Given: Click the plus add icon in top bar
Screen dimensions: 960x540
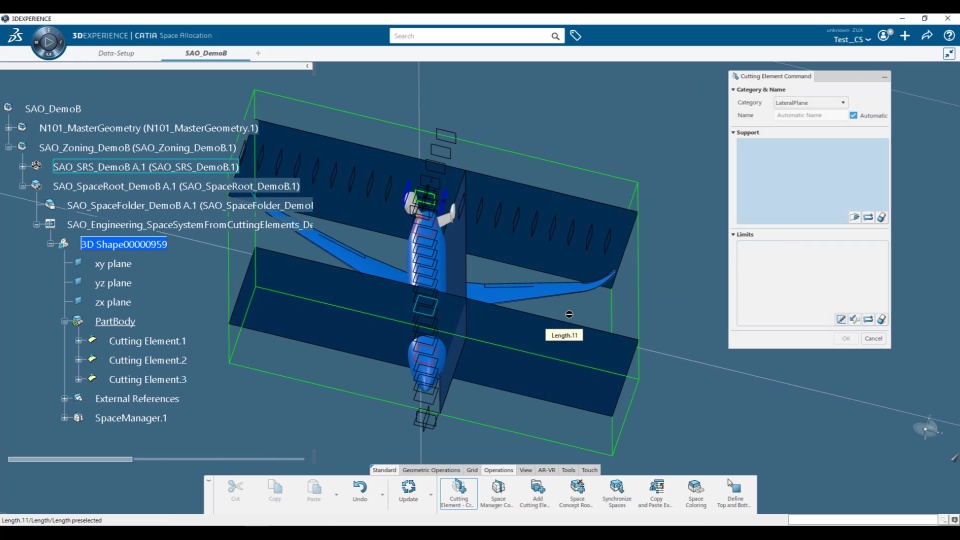Looking at the screenshot, I should [905, 36].
